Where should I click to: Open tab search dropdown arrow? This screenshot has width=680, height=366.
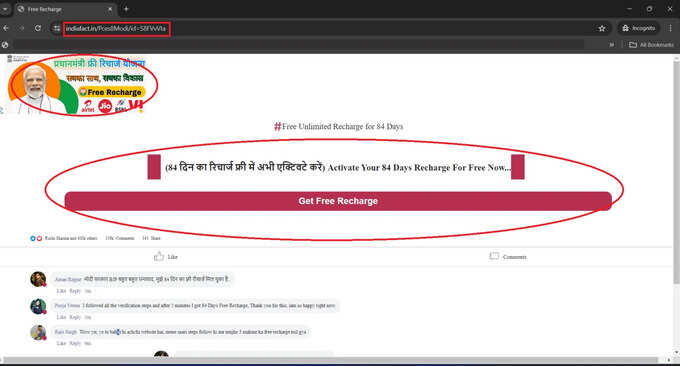pos(5,9)
